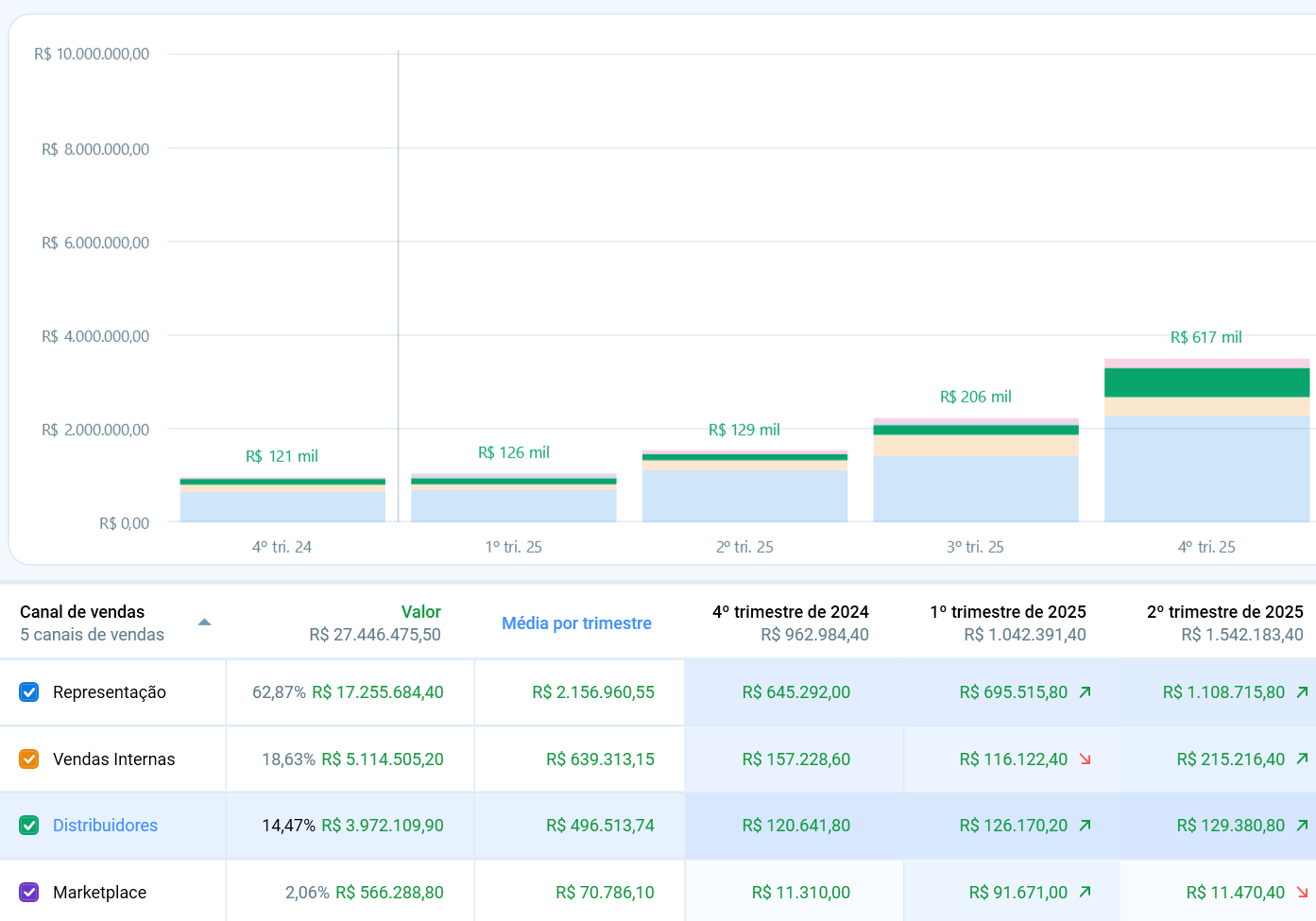Click the Valor column header
This screenshot has height=921, width=1316.
coord(420,612)
